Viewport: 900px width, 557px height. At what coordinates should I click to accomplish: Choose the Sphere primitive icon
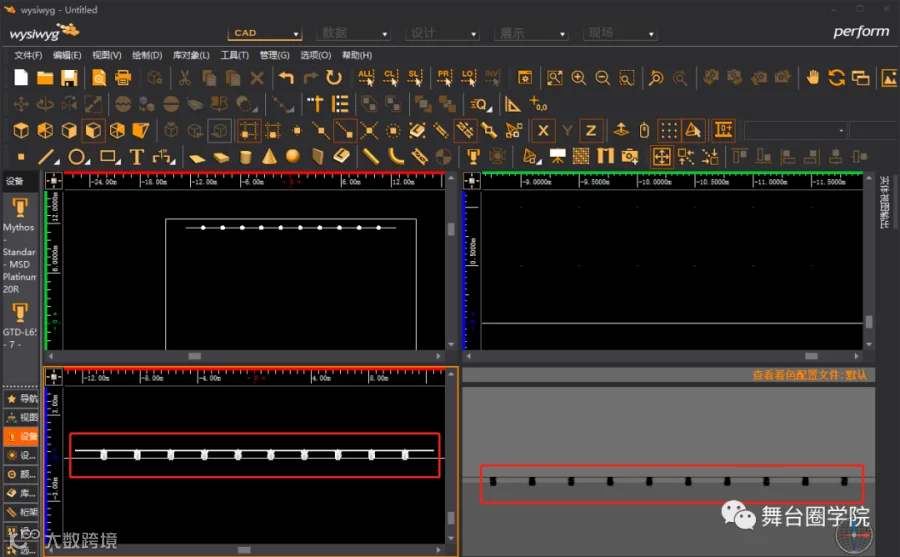point(293,156)
